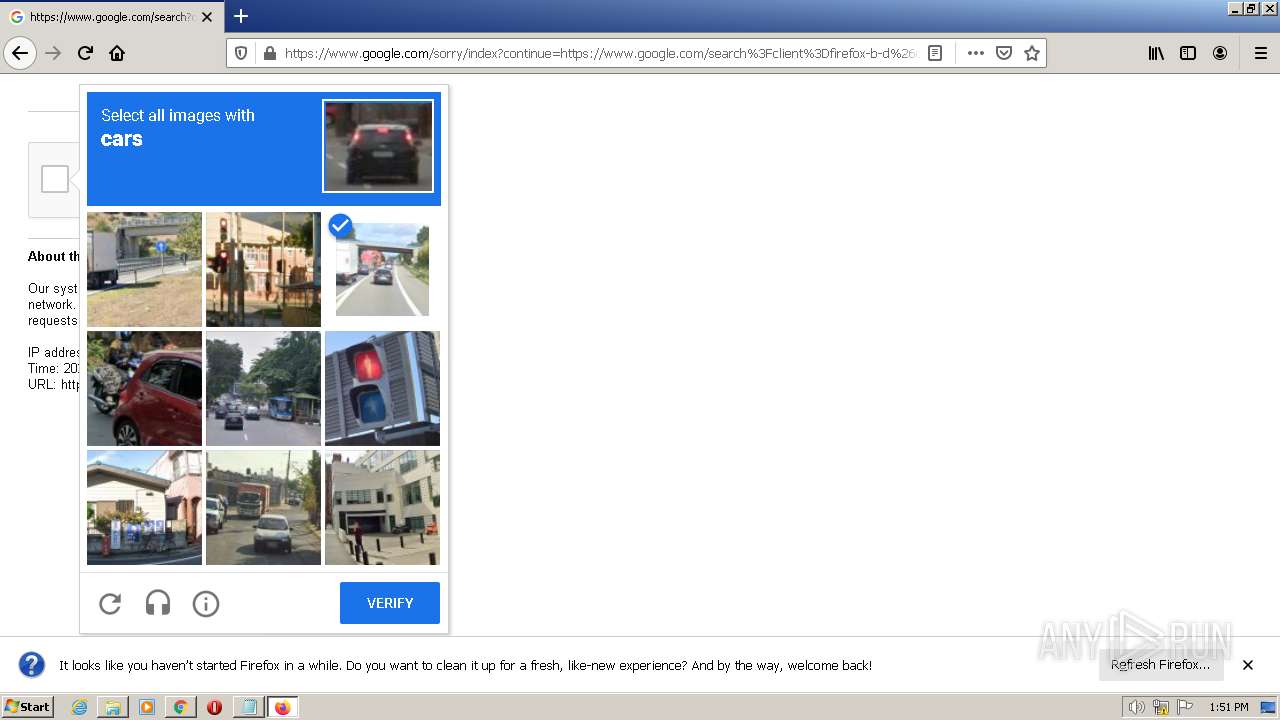Show the sidebars icon
The image size is (1280, 720).
(x=1188, y=53)
